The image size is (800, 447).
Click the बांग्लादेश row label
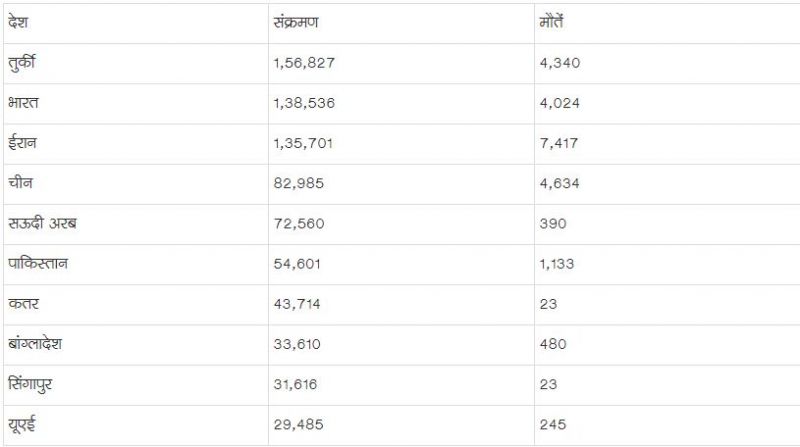tap(41, 344)
